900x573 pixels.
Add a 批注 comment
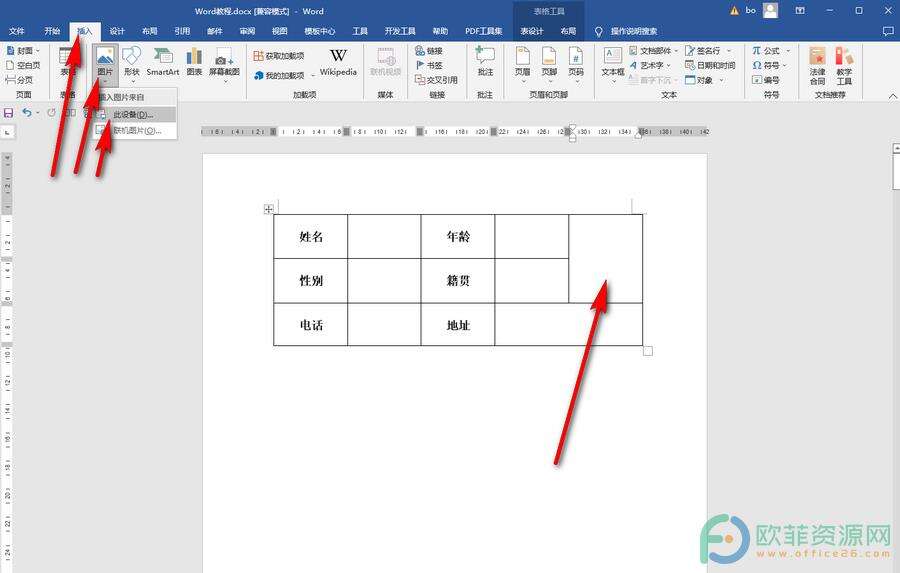[x=485, y=62]
